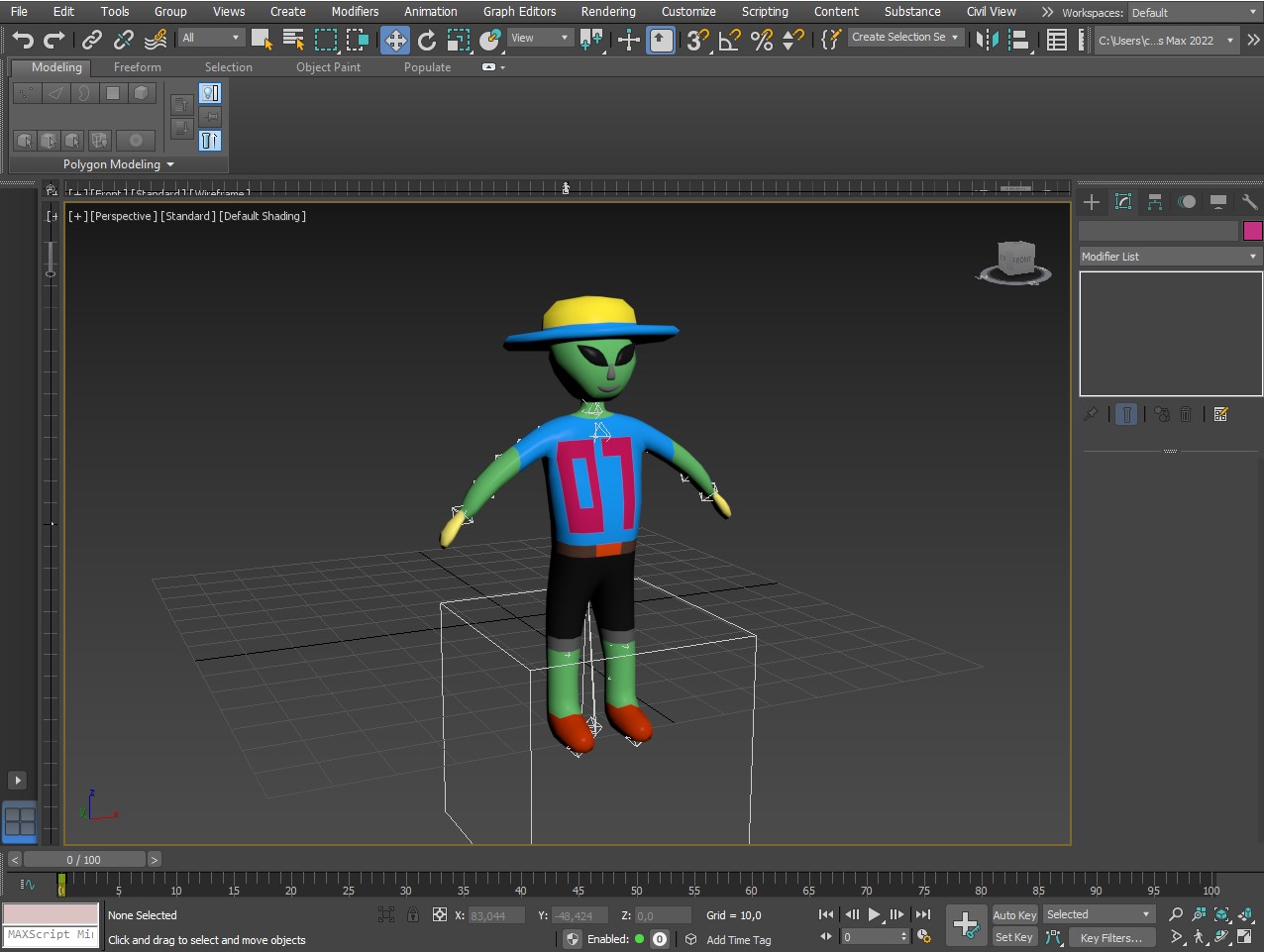Open the selection filter 'All' dropdown
This screenshot has width=1264, height=952.
click(211, 38)
